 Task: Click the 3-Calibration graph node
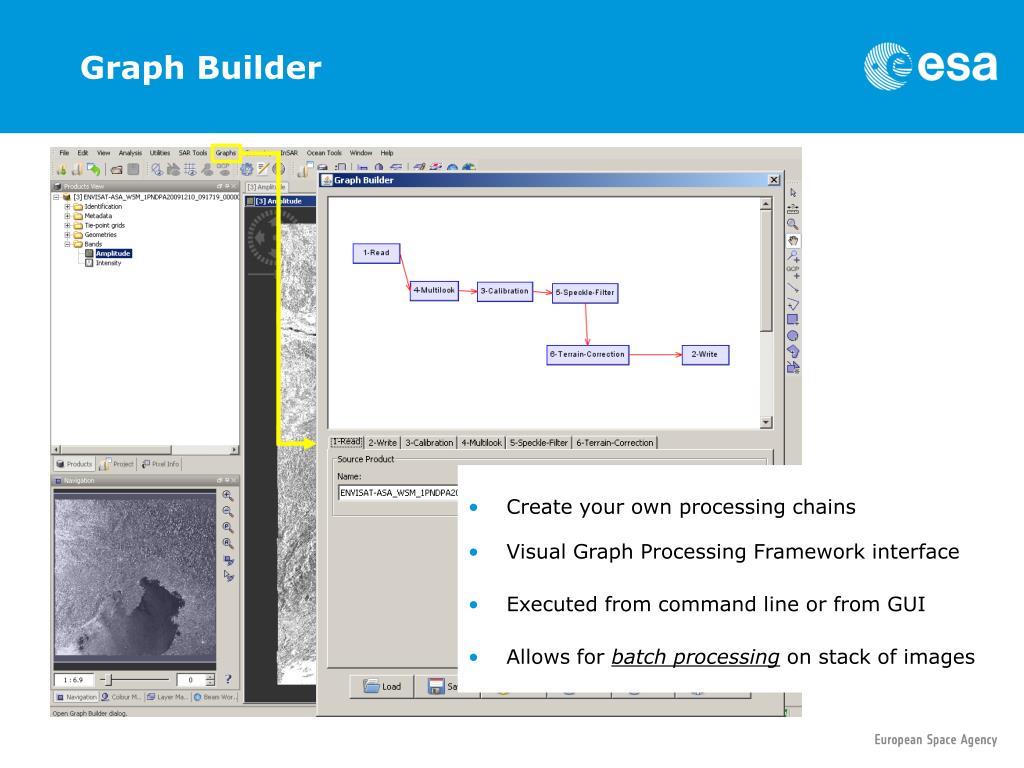click(505, 291)
